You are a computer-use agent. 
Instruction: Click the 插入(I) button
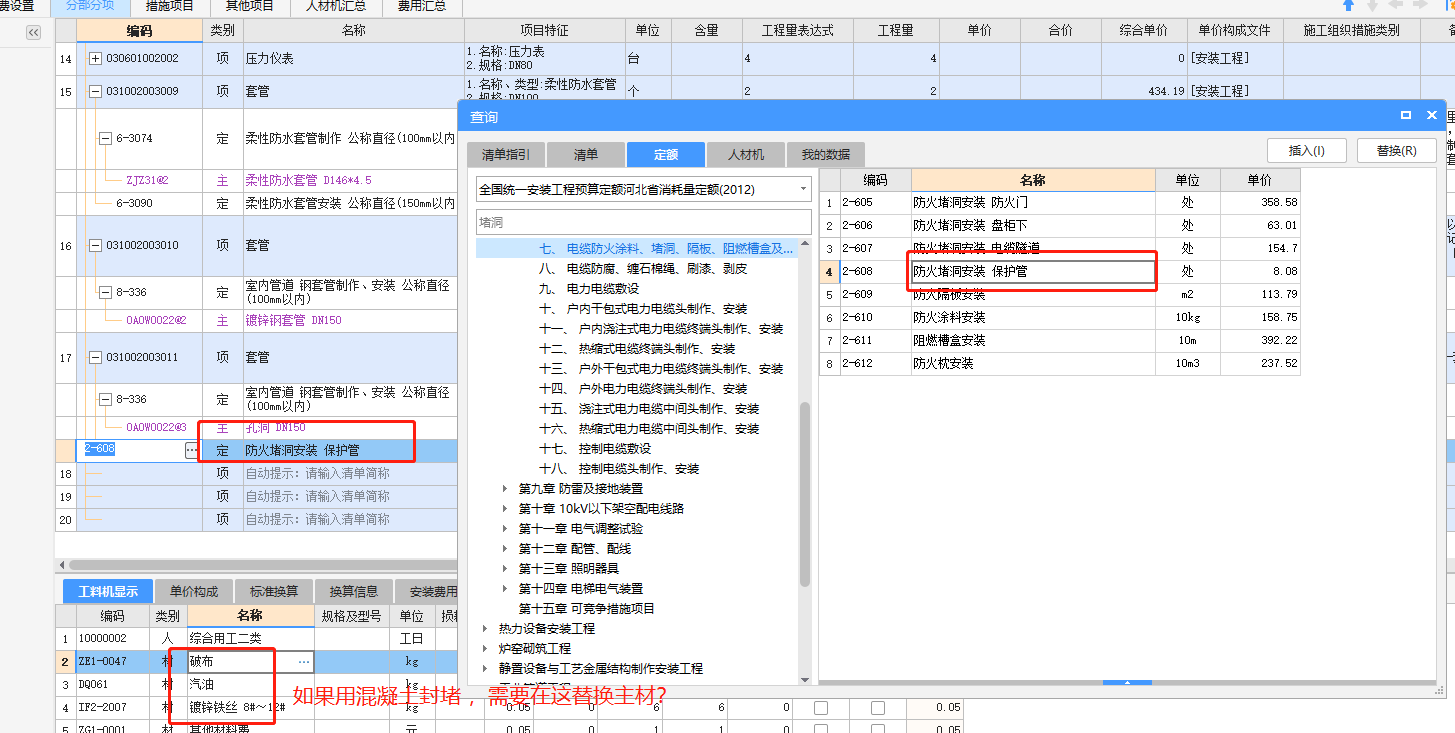pyautogui.click(x=1307, y=151)
